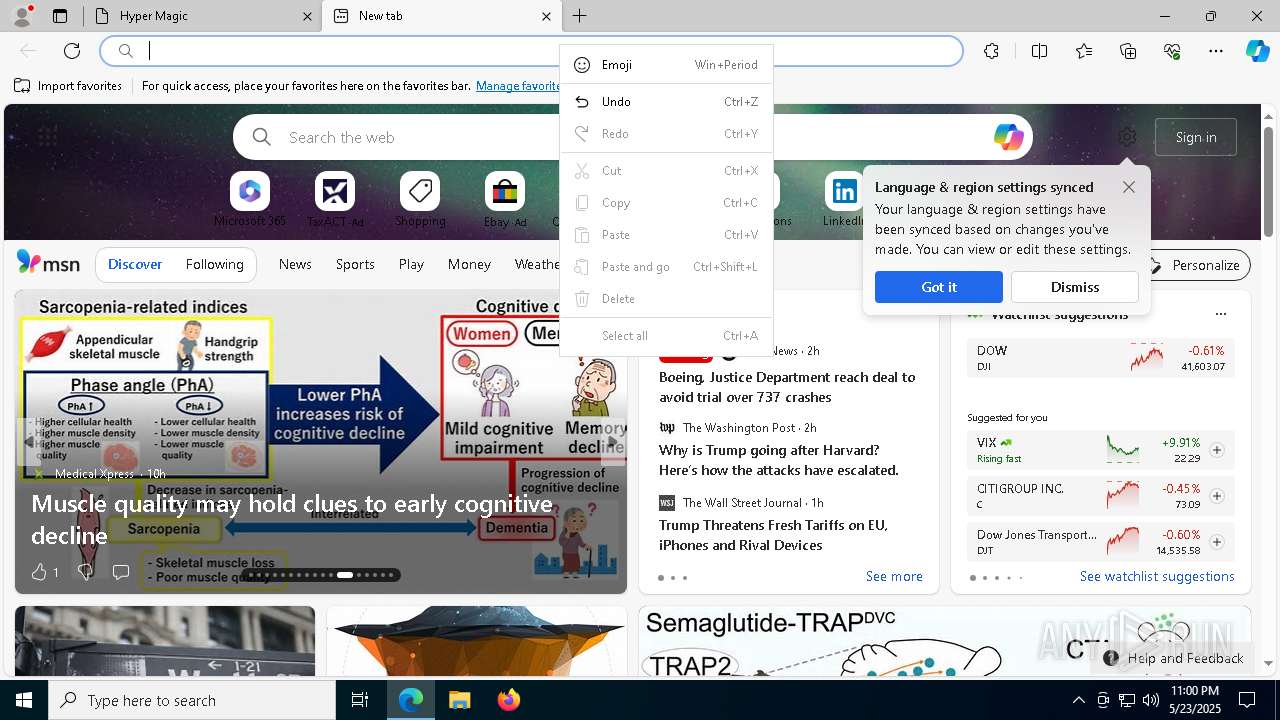This screenshot has width=1280, height=720.
Task: Show hidden system tray icons
Action: point(1078,700)
